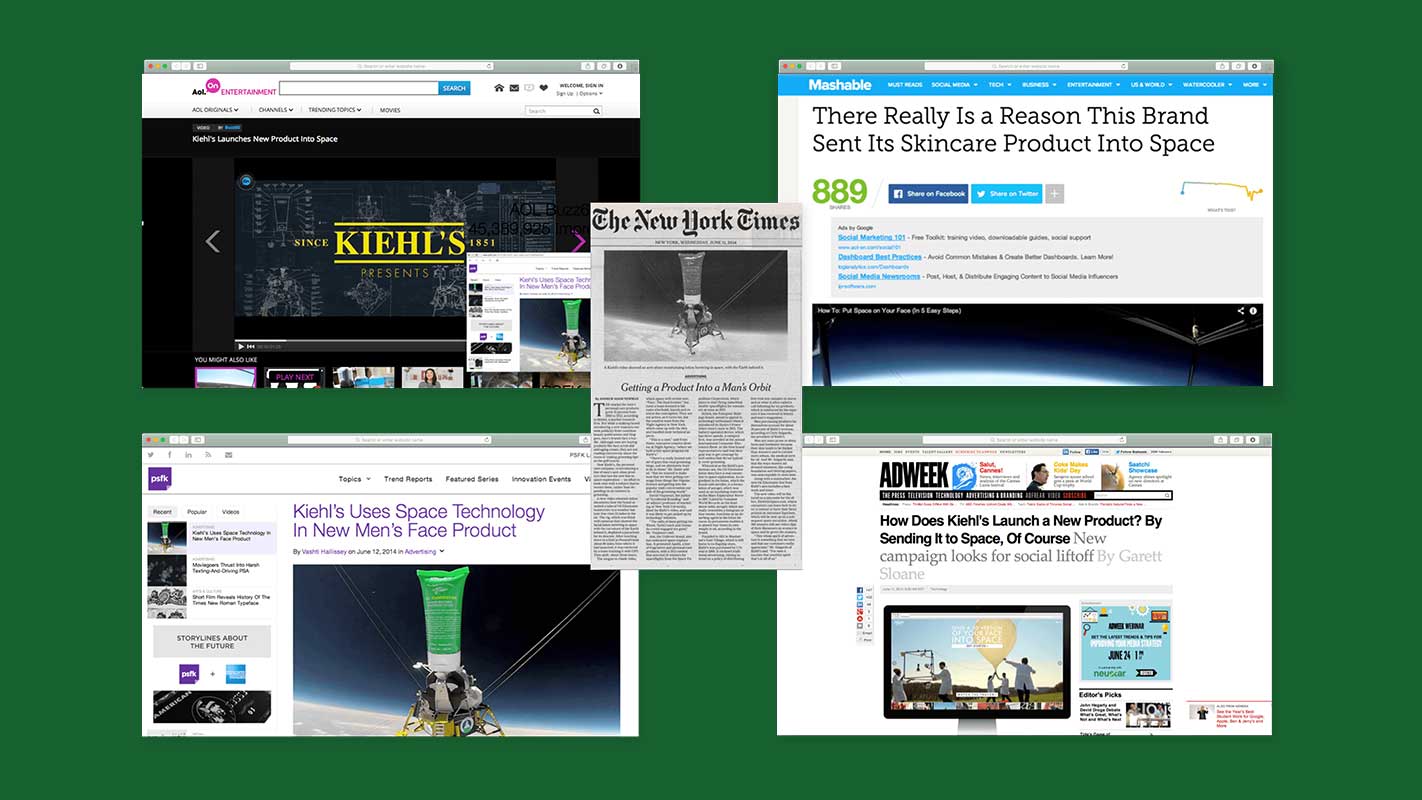This screenshot has width=1422, height=800.
Task: Click the AOL home icon
Action: coord(499,88)
